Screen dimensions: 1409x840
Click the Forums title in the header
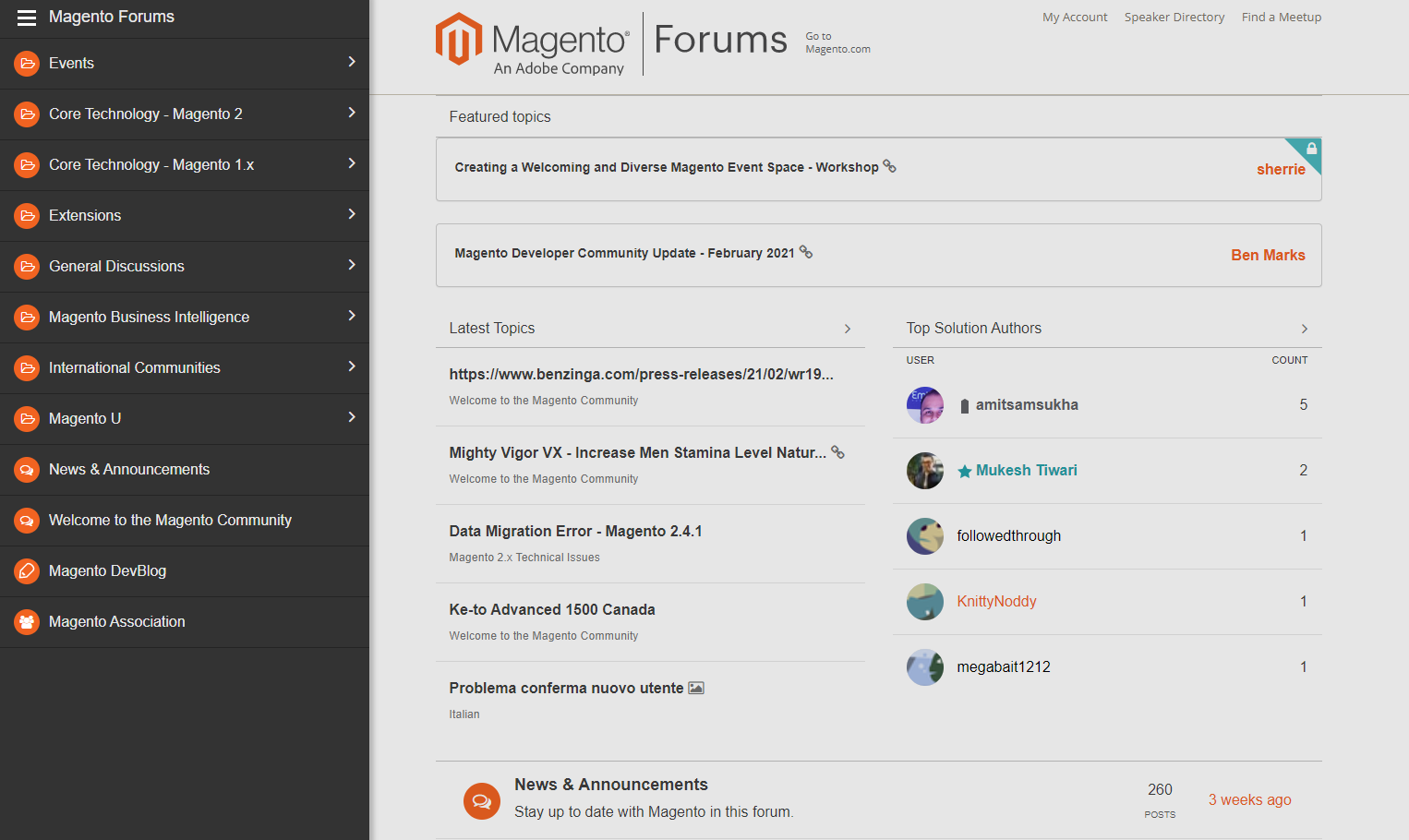(720, 40)
